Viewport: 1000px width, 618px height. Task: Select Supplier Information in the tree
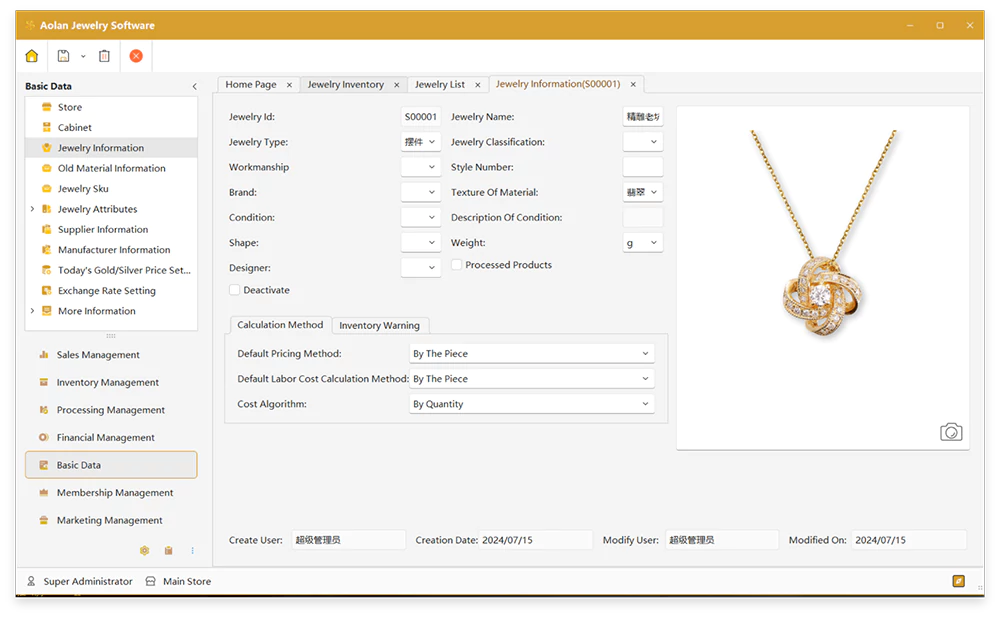coord(103,230)
